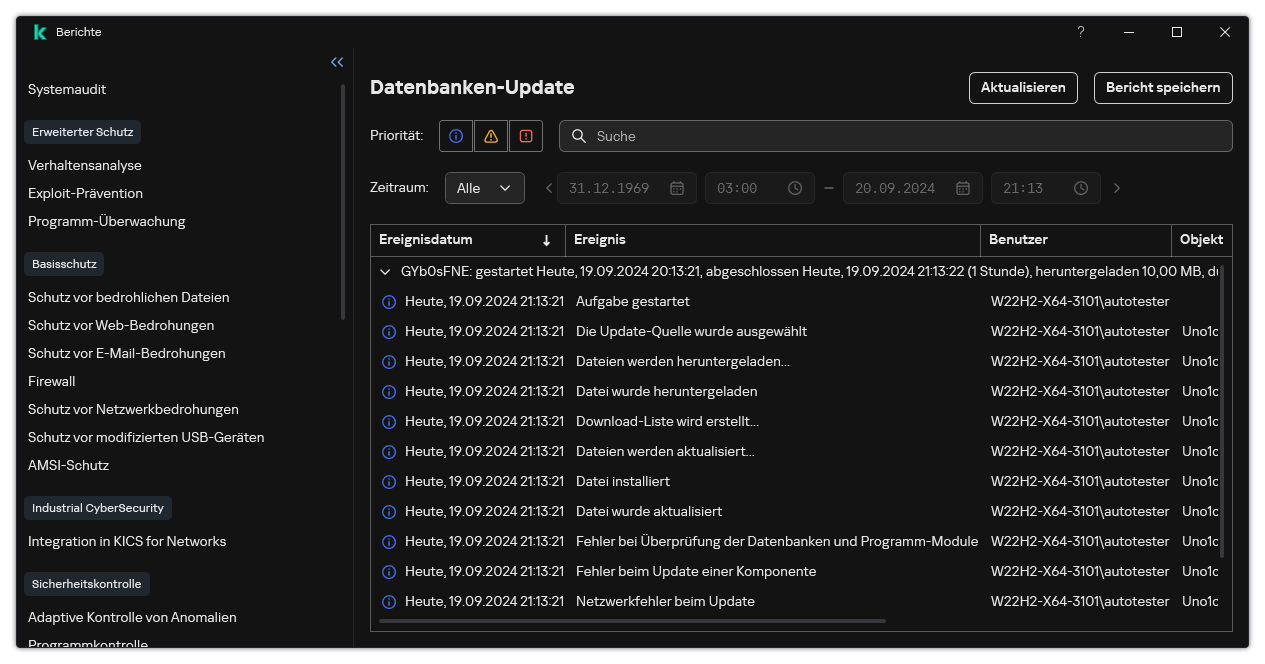Click into the Suche search field

(x=900, y=136)
